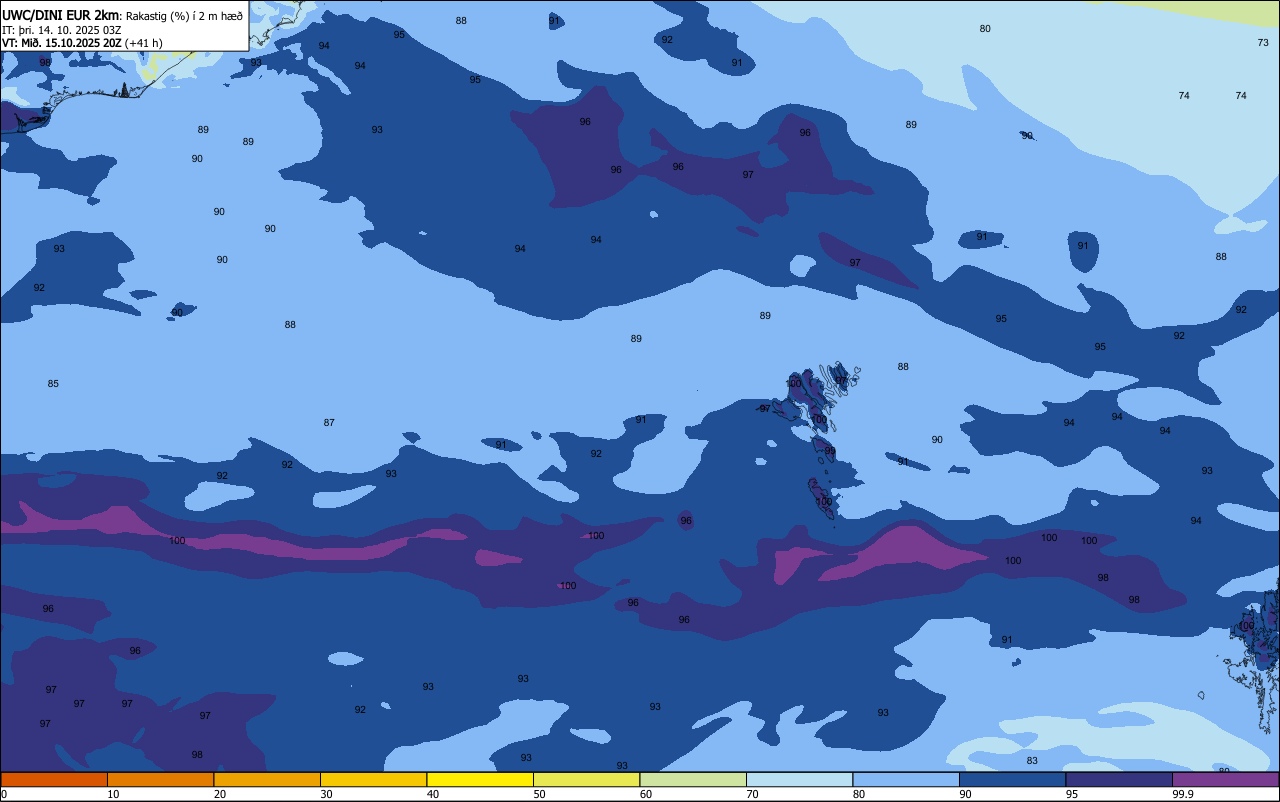This screenshot has height=802, width=1280.
Task: Select the indigo 95–99.9 legend swatch
Action: (1119, 779)
